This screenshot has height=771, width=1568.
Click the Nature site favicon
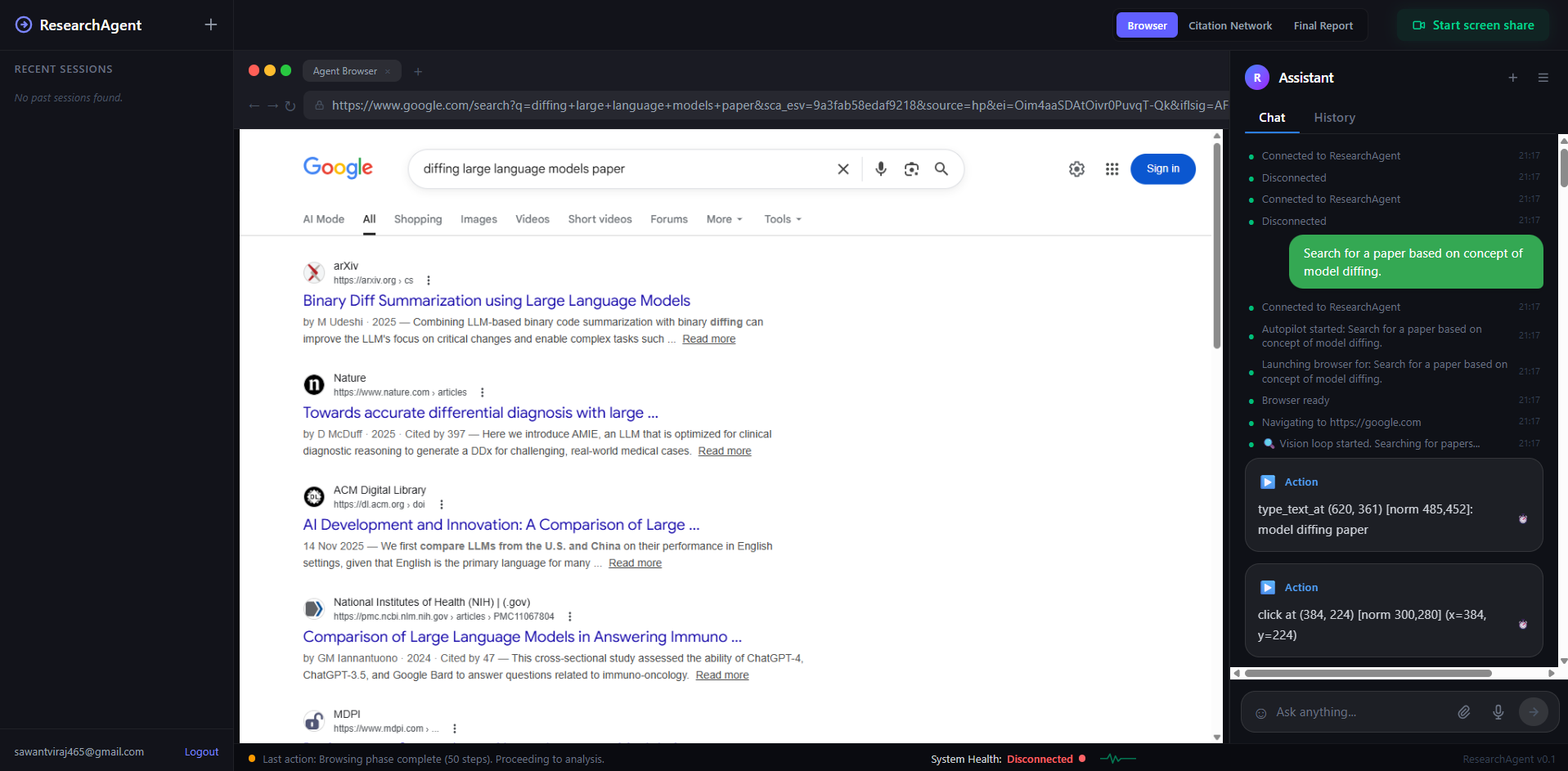[x=314, y=384]
